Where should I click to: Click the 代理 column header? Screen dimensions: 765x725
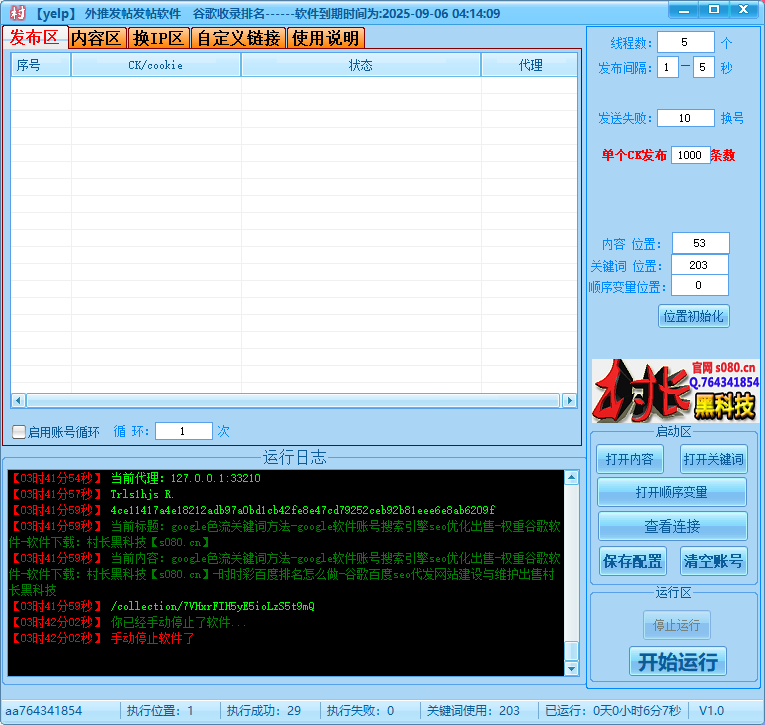point(530,65)
